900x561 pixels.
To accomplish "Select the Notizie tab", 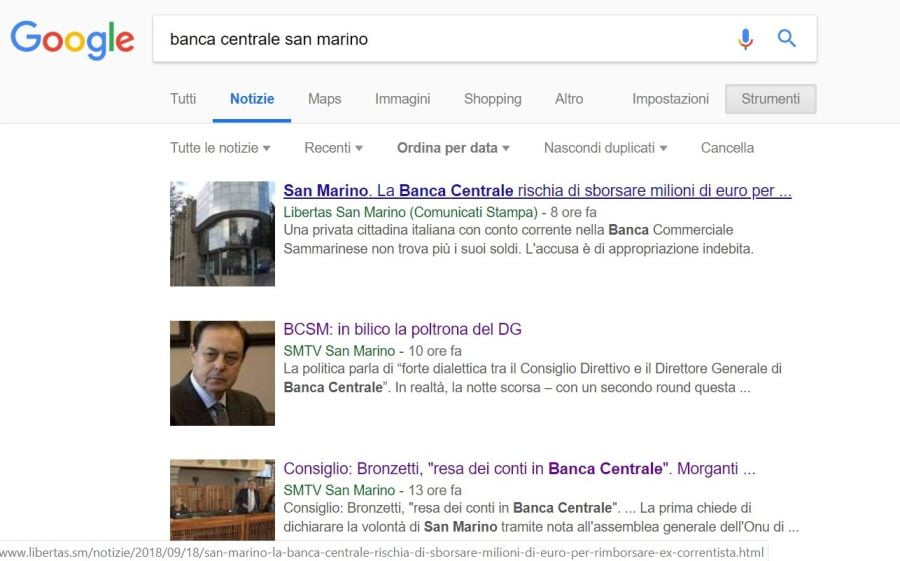I will [x=252, y=99].
